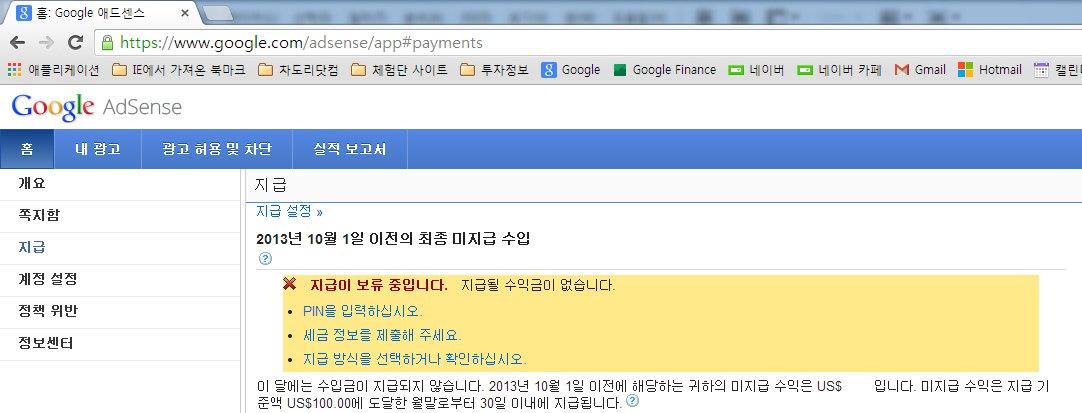The height and width of the screenshot is (413, 1082).
Task: Click the 지급 방식을 선택하거나 확인하십시오 link
Action: [x=415, y=359]
